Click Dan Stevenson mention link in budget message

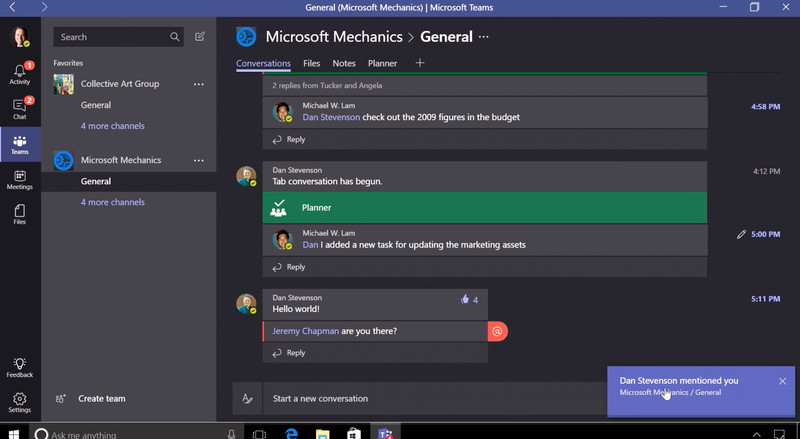coord(331,117)
